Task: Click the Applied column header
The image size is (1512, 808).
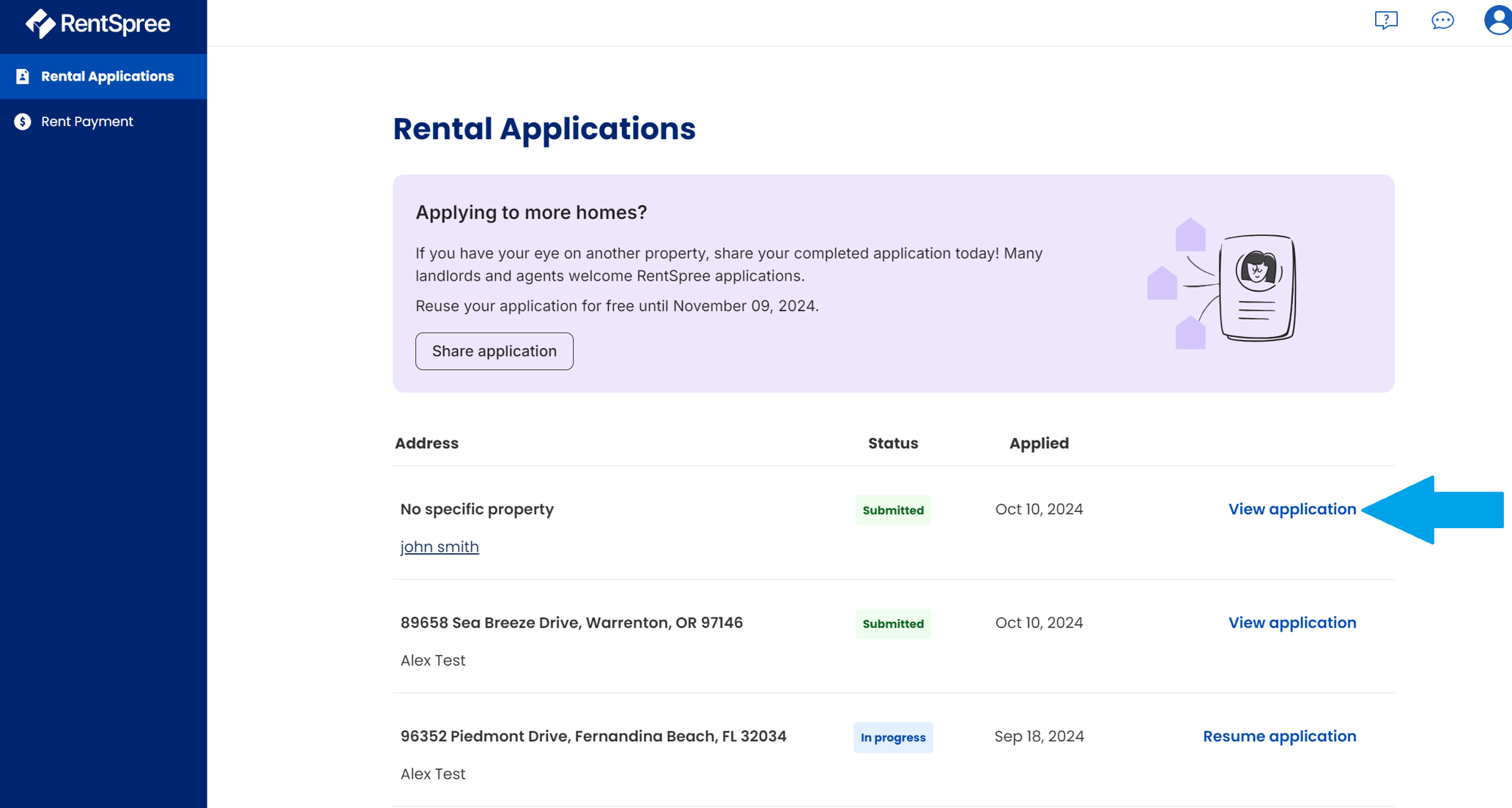Action: (1039, 443)
